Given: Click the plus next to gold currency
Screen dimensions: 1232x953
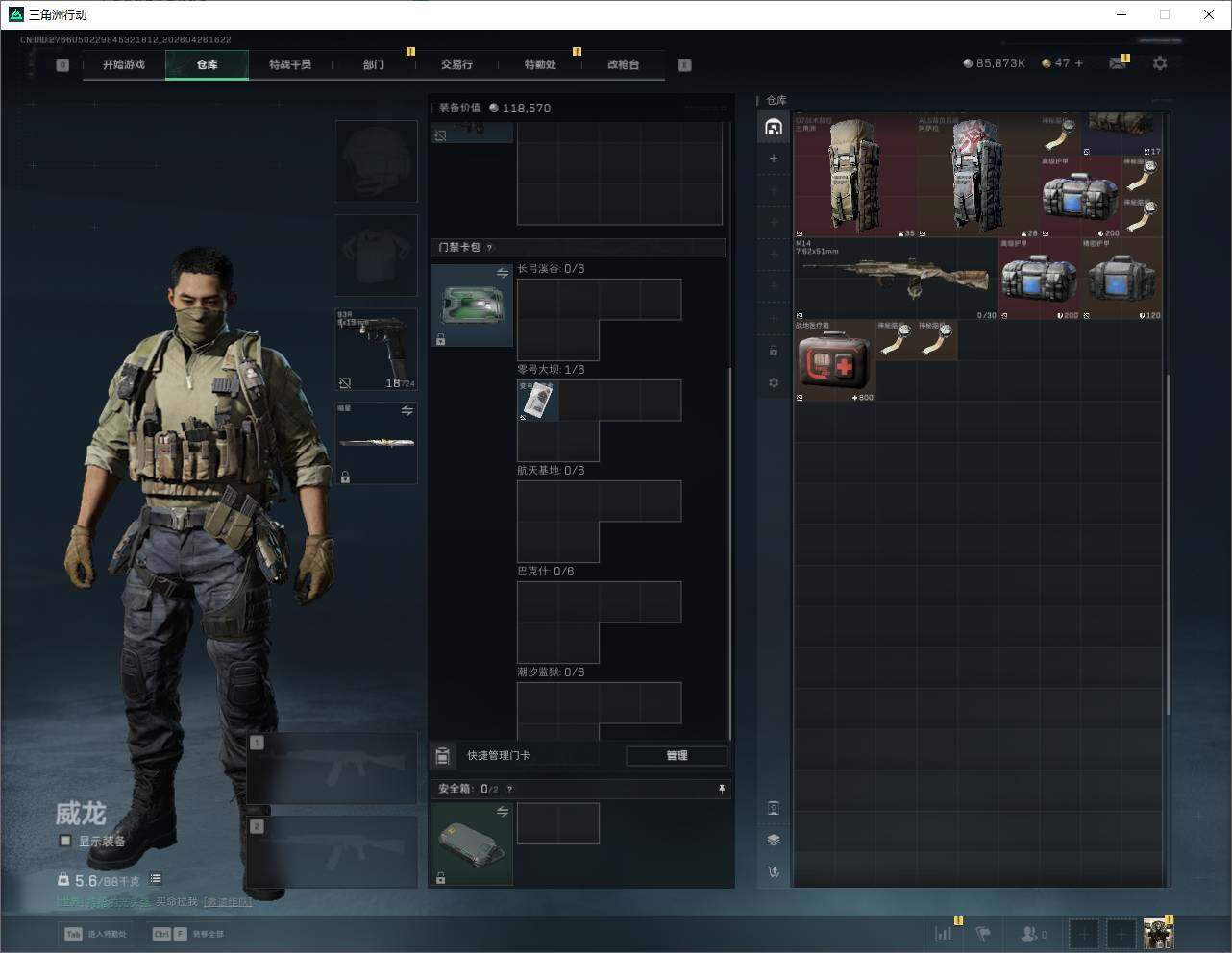Looking at the screenshot, I should (1079, 63).
